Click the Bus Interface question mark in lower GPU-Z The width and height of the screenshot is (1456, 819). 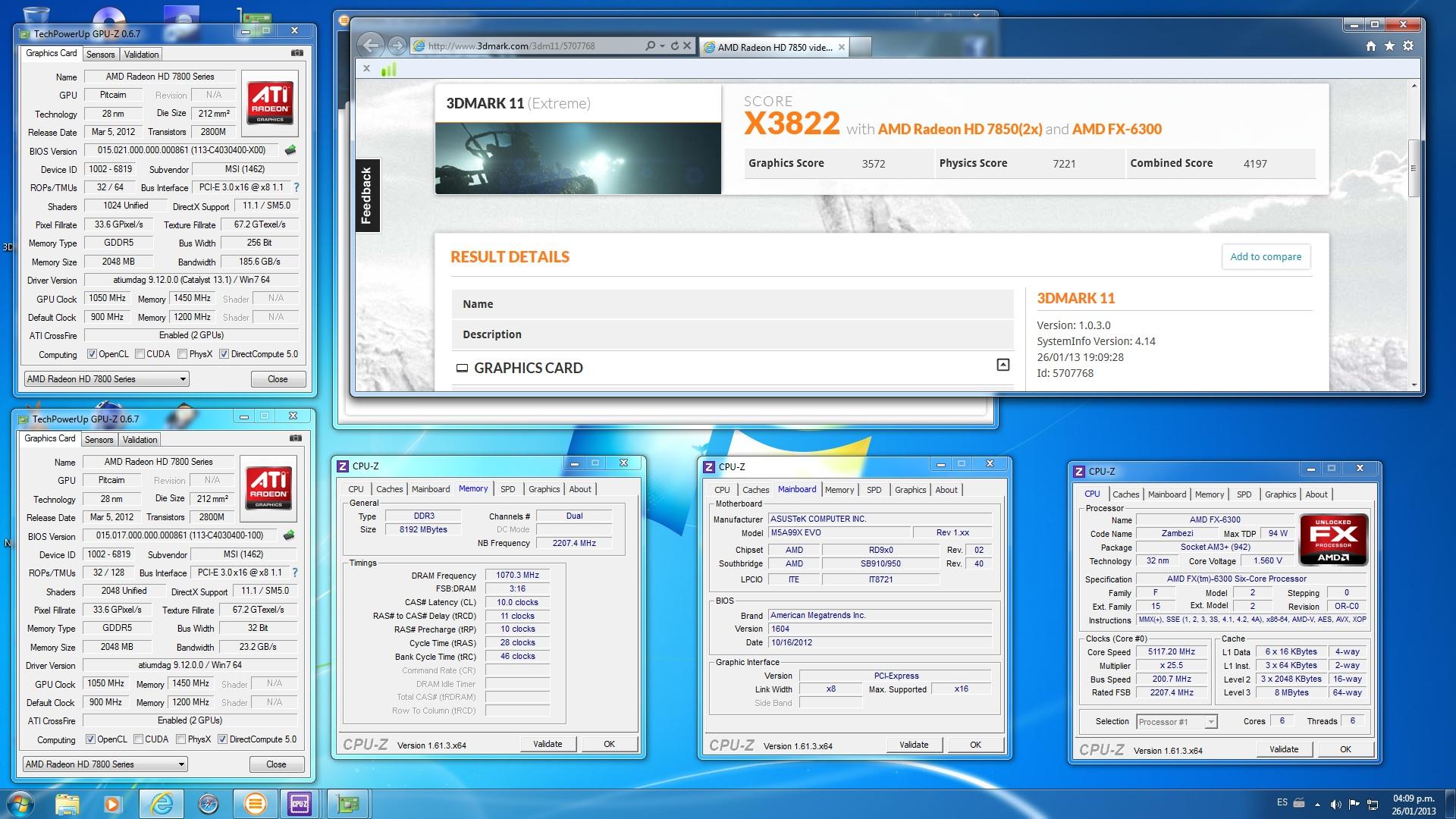[x=294, y=573]
